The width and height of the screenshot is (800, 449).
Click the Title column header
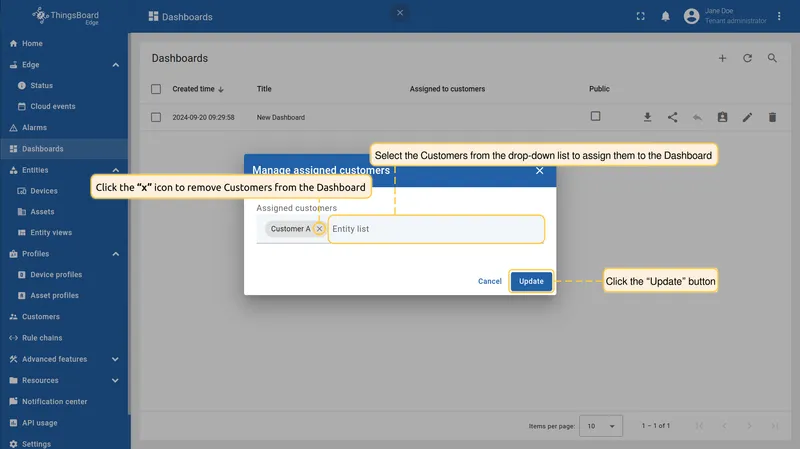264,89
